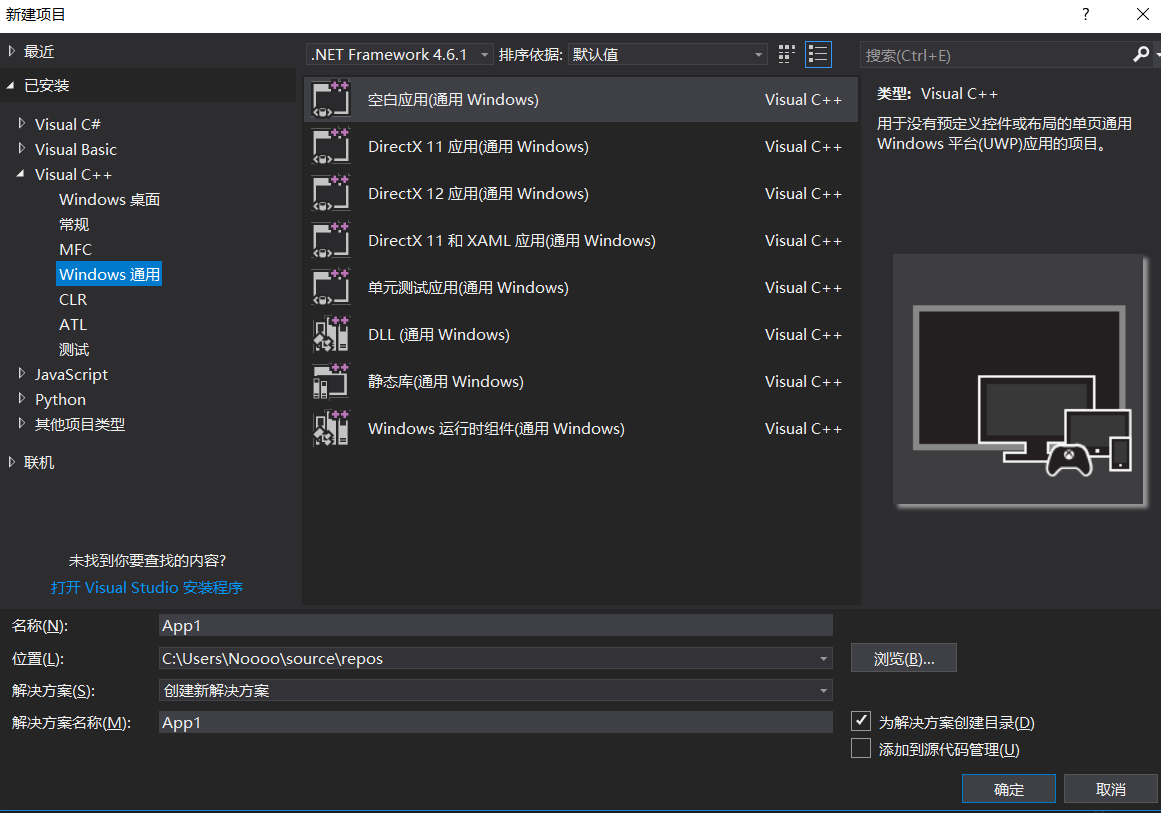
Task: Expand the Python node
Action: click(21, 399)
